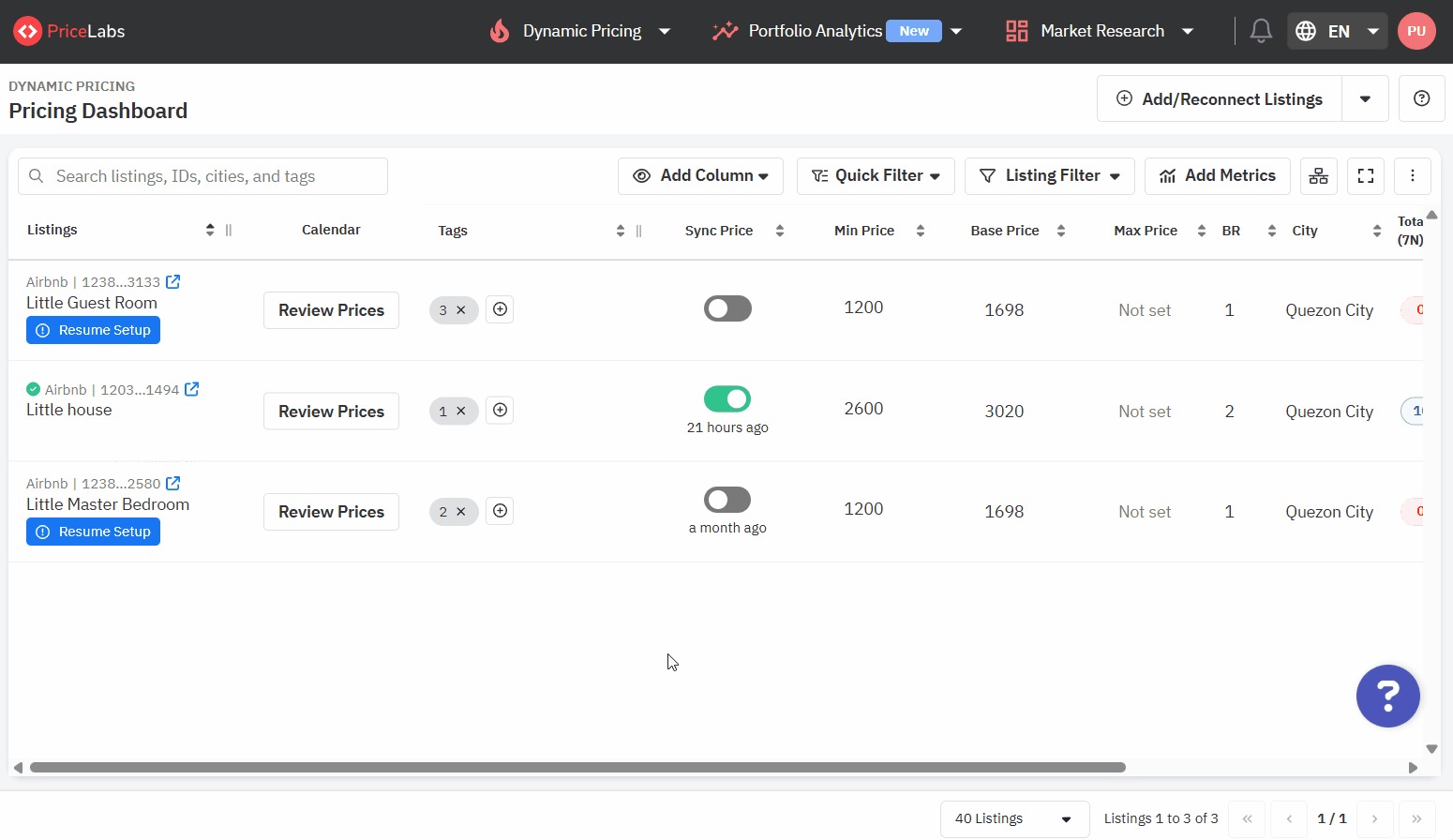Resume Setup for Little Master Bedroom
The width and height of the screenshot is (1453, 840).
(93, 532)
